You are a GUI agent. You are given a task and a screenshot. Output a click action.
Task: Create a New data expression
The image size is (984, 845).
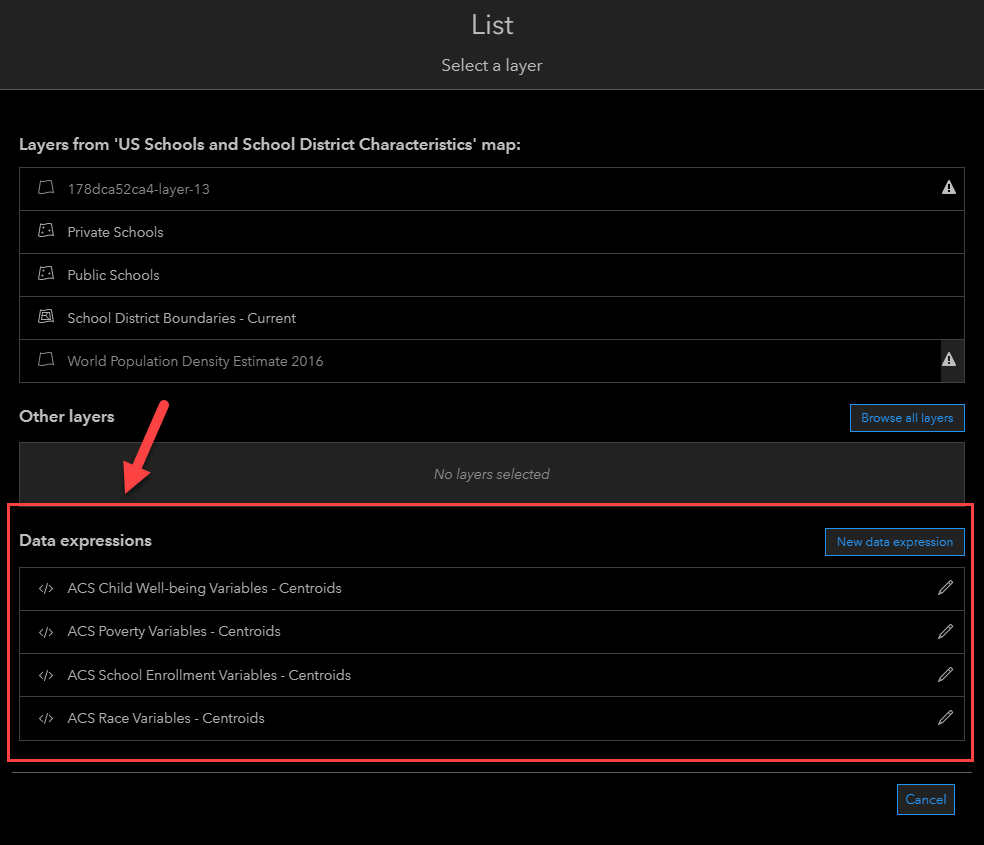(x=894, y=542)
